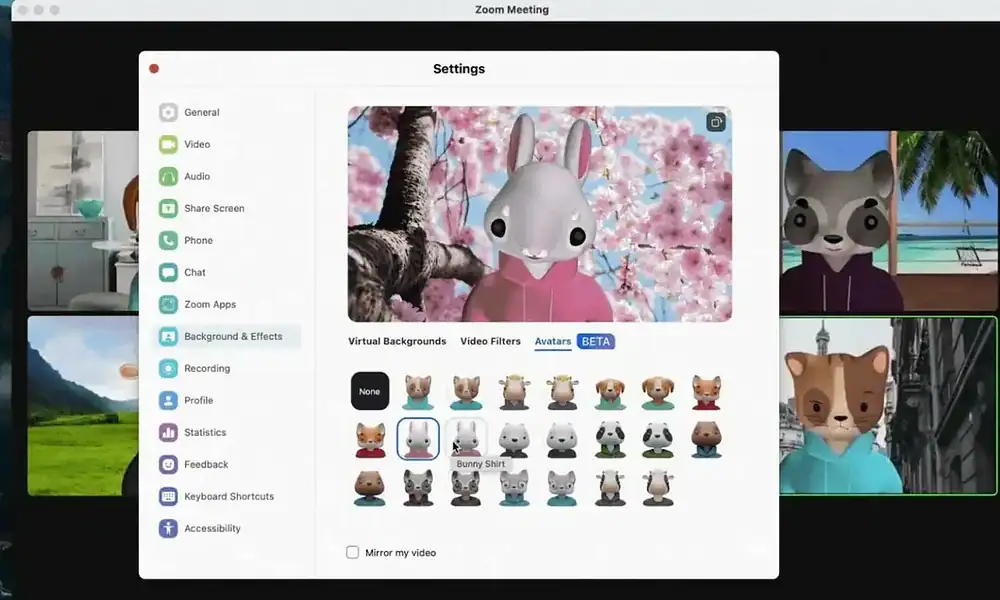Enable the Mirror my video checkbox
This screenshot has height=600, width=1000.
tap(352, 552)
